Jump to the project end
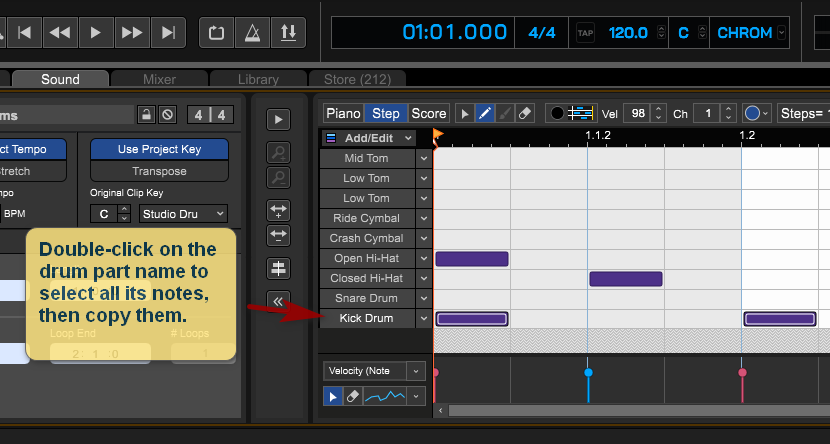Screen dimensions: 830x444 pyautogui.click(x=168, y=33)
